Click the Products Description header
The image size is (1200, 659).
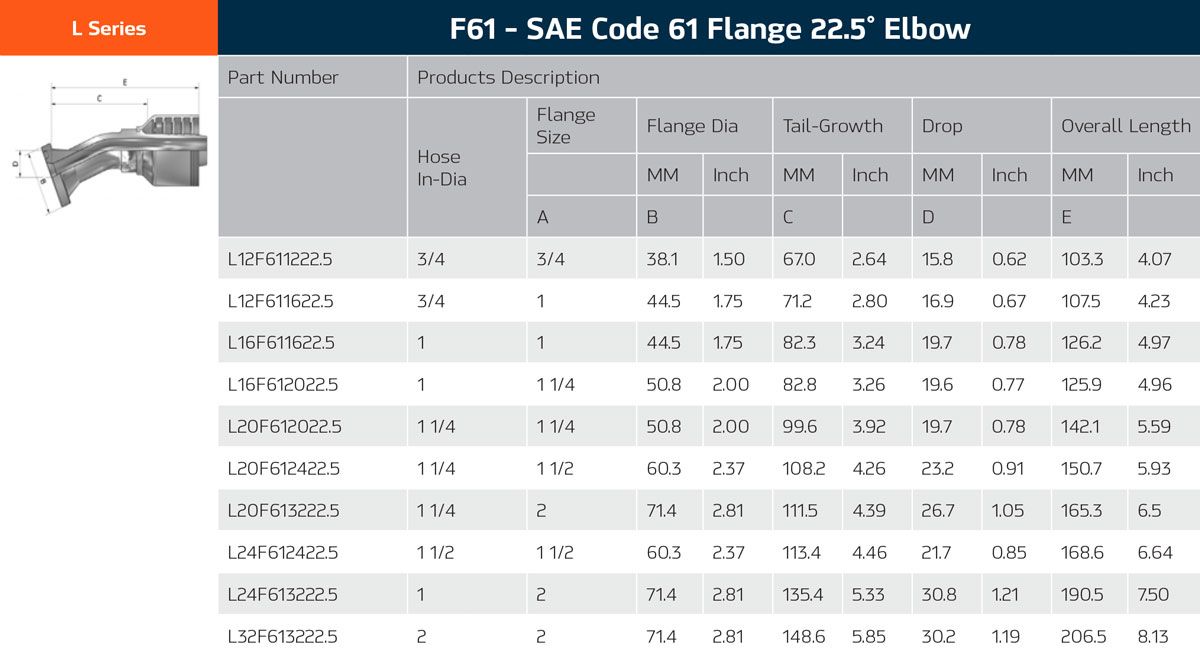[508, 77]
